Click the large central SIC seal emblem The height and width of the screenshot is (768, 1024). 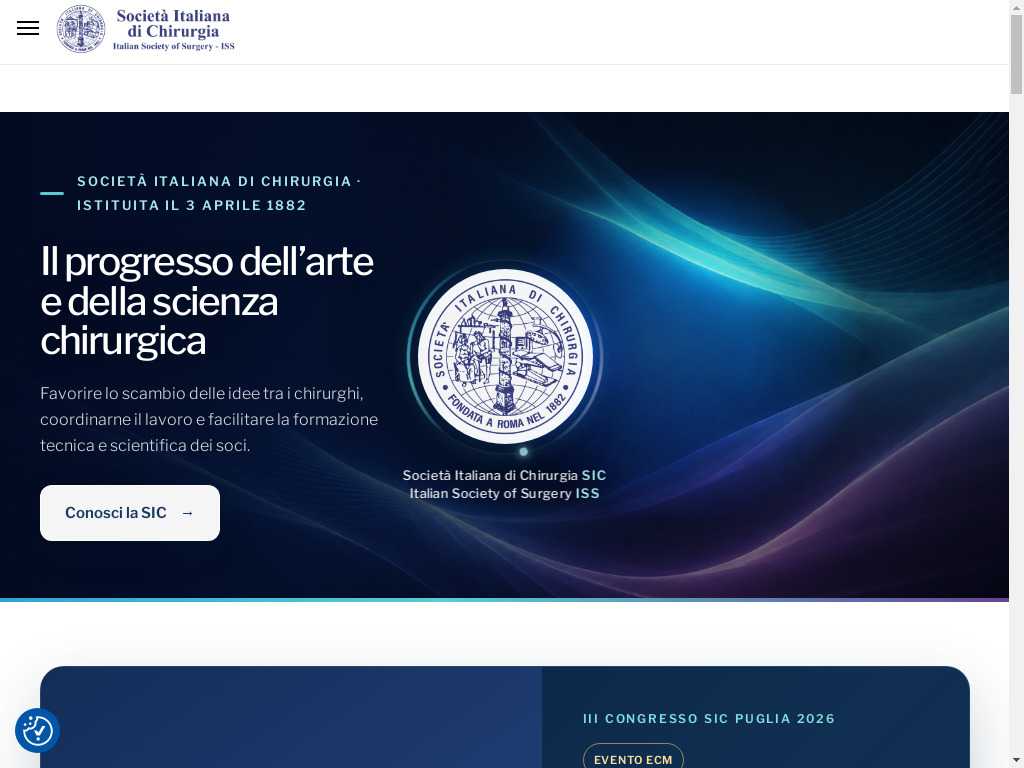coord(505,357)
